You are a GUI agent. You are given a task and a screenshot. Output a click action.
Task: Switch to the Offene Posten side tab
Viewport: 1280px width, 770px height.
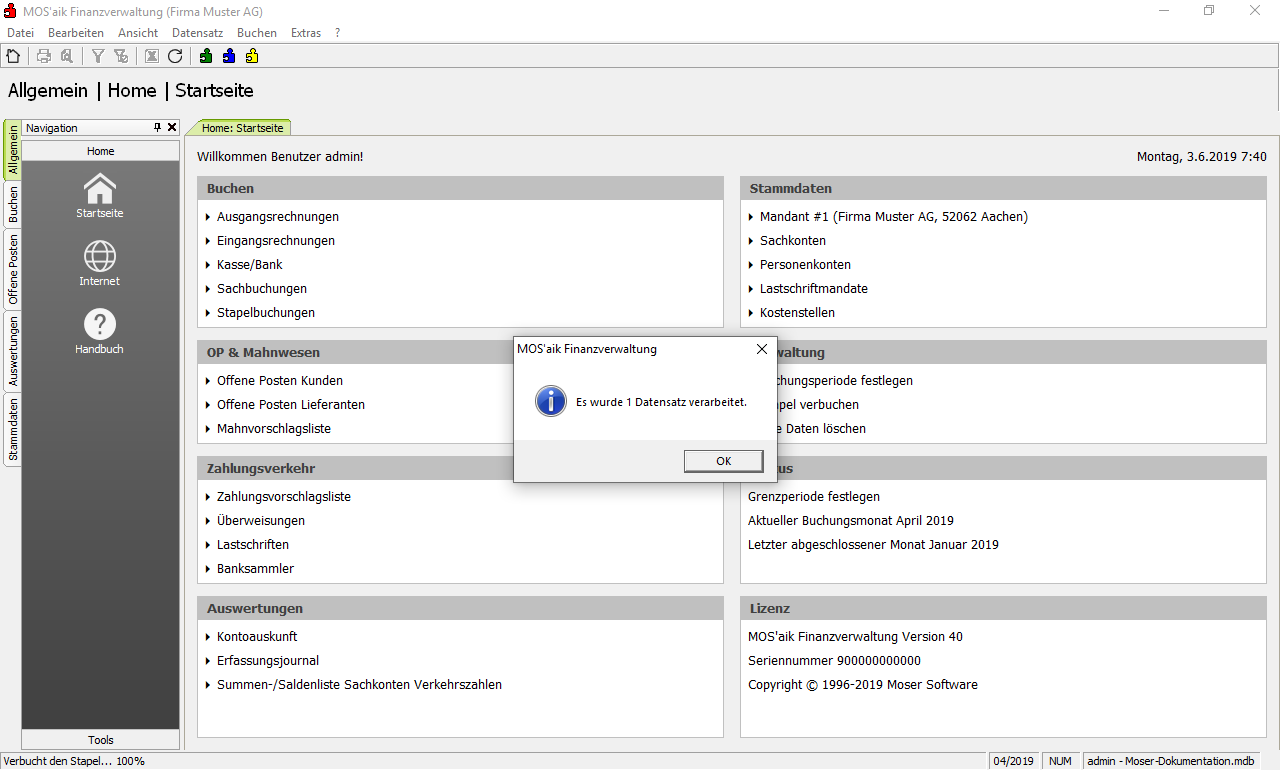click(13, 269)
